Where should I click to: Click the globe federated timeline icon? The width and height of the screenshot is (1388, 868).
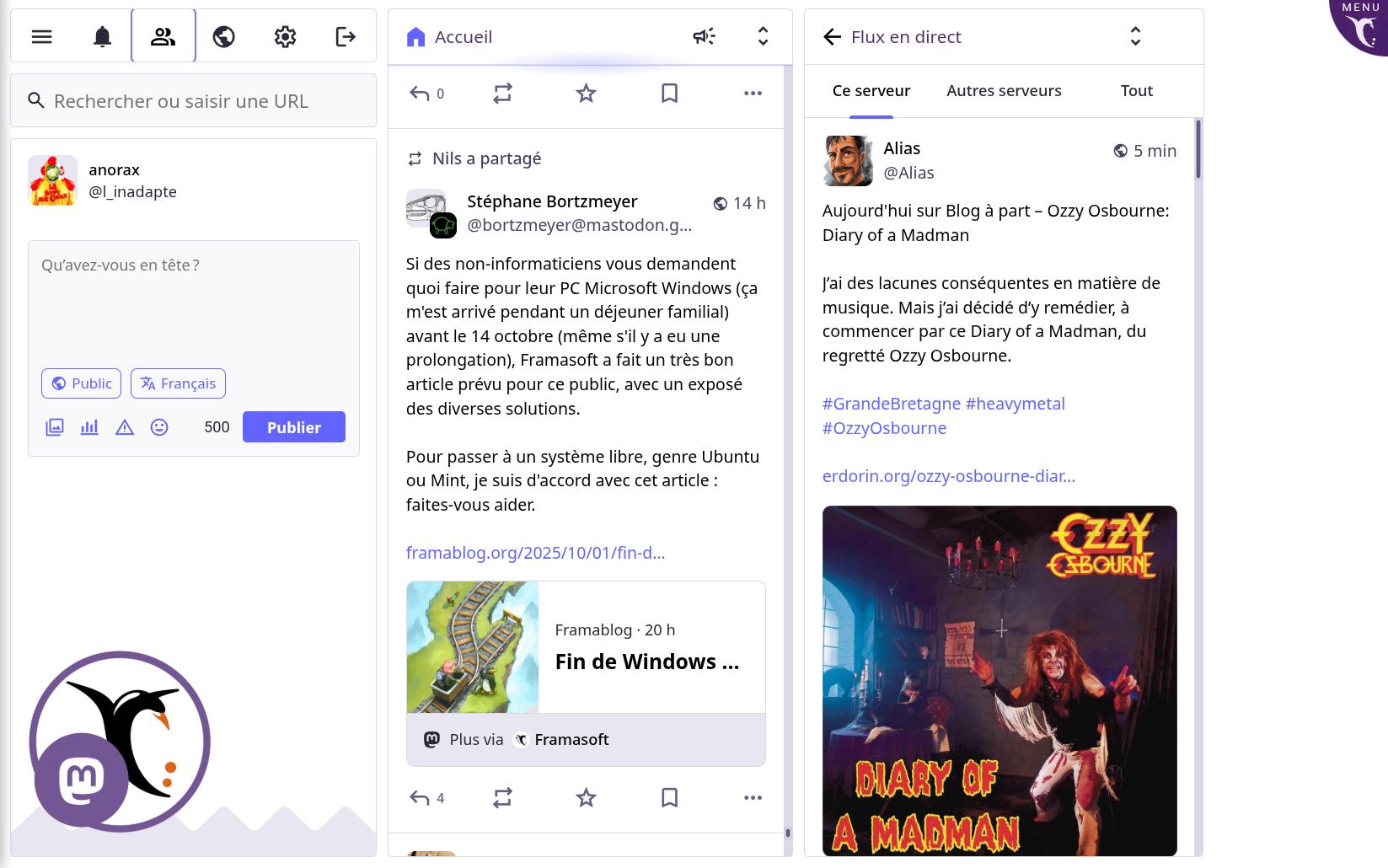tap(223, 36)
